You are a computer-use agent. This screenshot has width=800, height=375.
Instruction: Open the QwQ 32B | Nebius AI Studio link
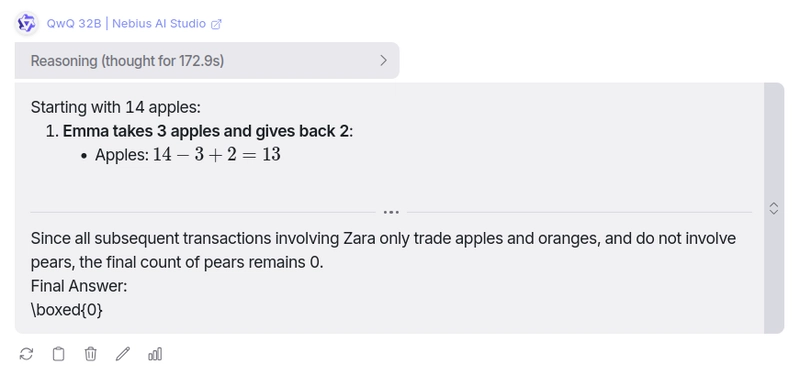tap(126, 24)
